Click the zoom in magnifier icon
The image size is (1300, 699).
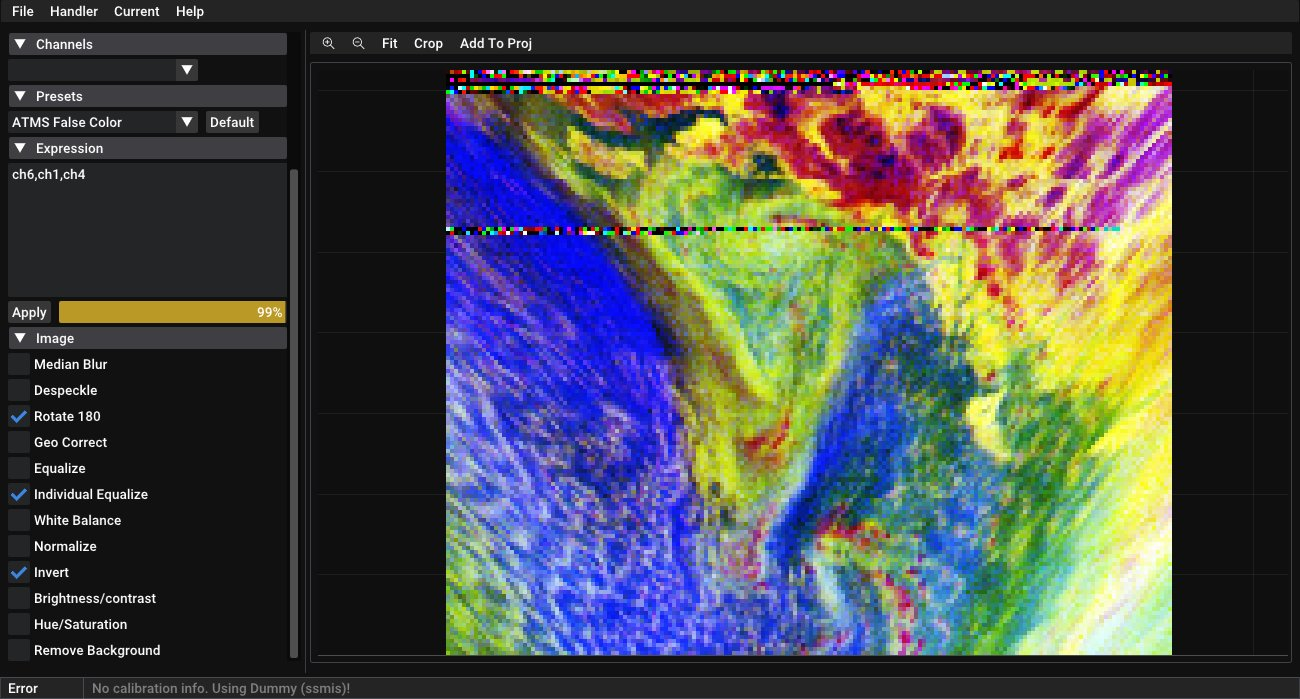pyautogui.click(x=328, y=43)
